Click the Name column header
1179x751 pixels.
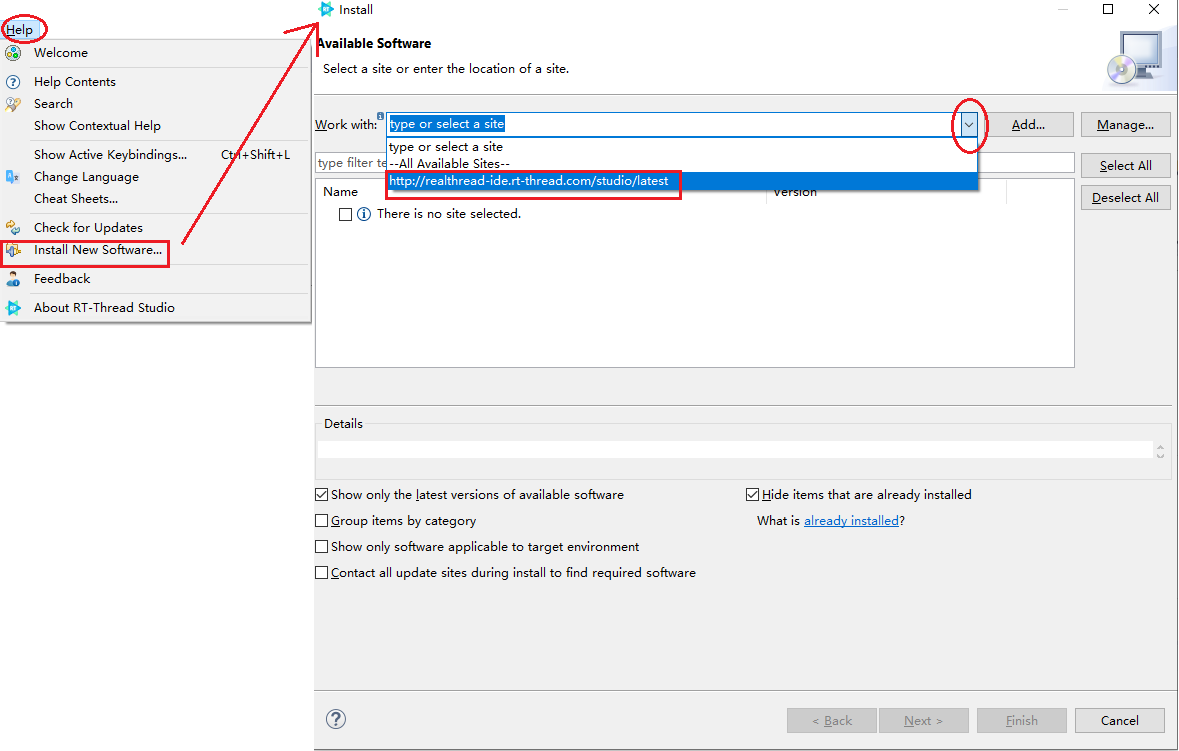(341, 192)
